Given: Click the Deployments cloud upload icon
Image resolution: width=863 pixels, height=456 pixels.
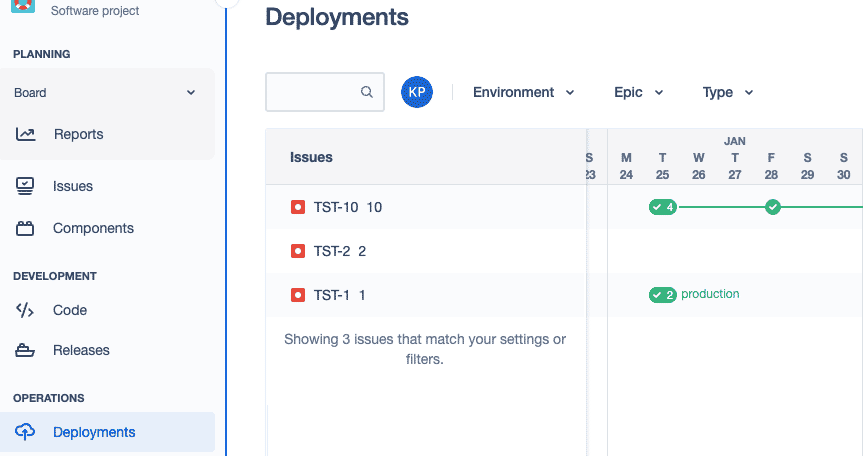Looking at the screenshot, I should pos(26,432).
